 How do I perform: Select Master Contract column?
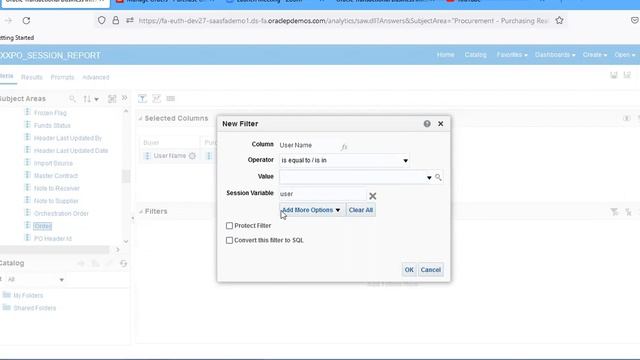56,176
